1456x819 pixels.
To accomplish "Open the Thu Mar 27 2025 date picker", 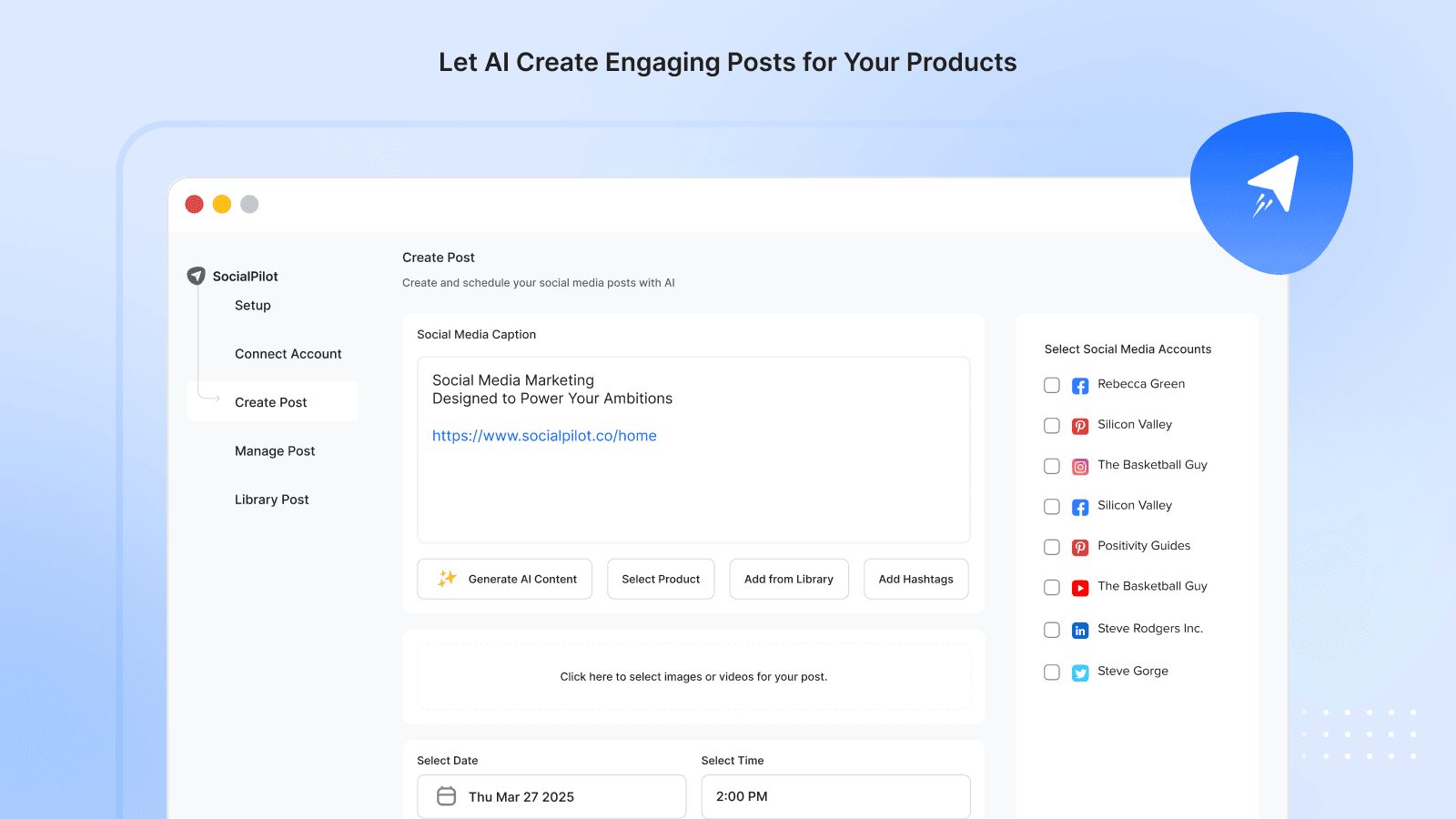I will [551, 795].
